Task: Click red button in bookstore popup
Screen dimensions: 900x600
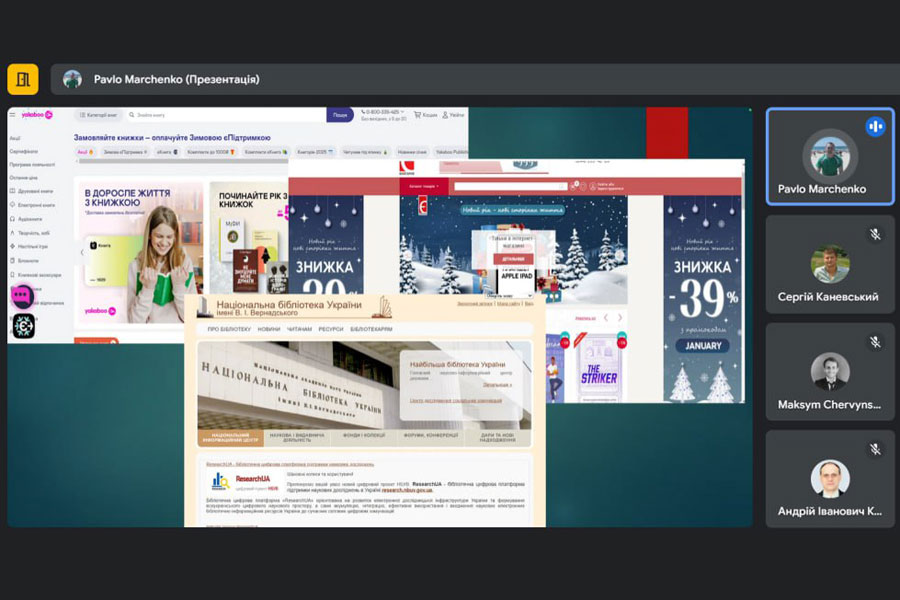Action: tap(513, 258)
